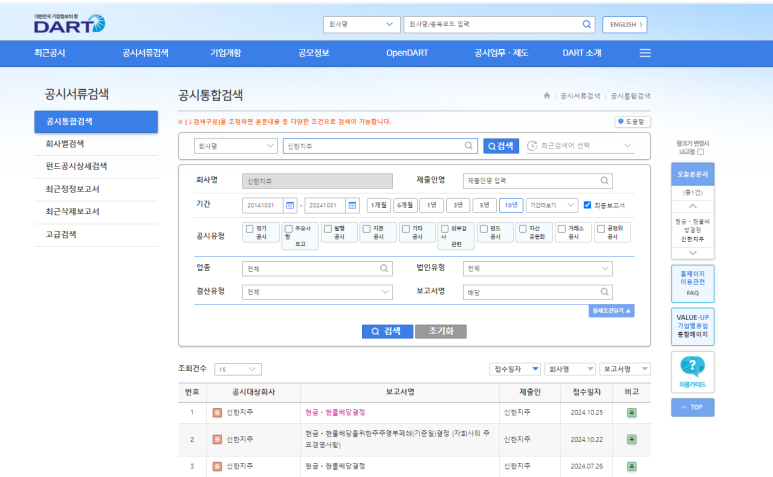
Task: Click magnifier in 보고서명 field
Action: click(604, 292)
